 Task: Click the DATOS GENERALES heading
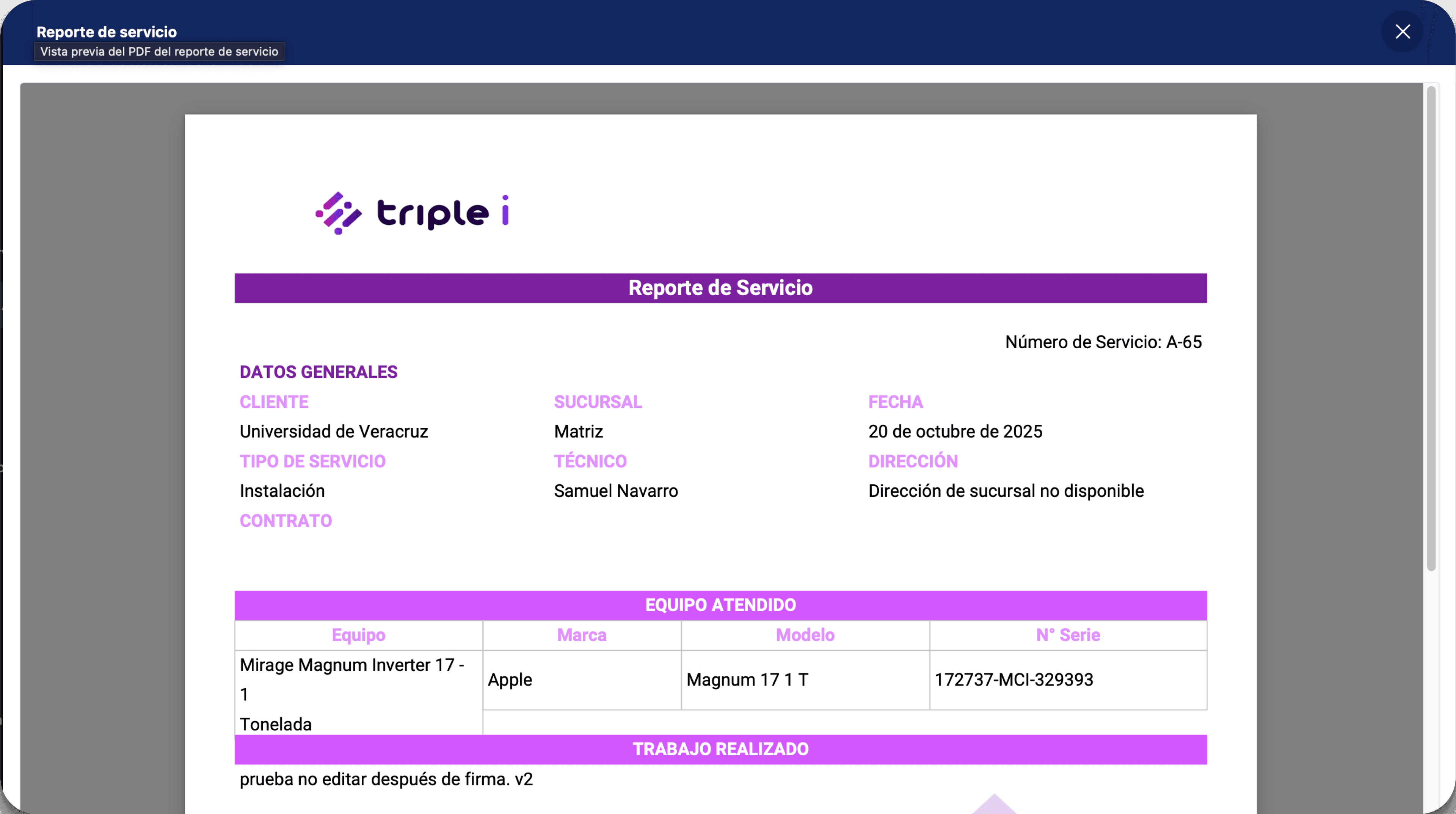[x=319, y=372]
